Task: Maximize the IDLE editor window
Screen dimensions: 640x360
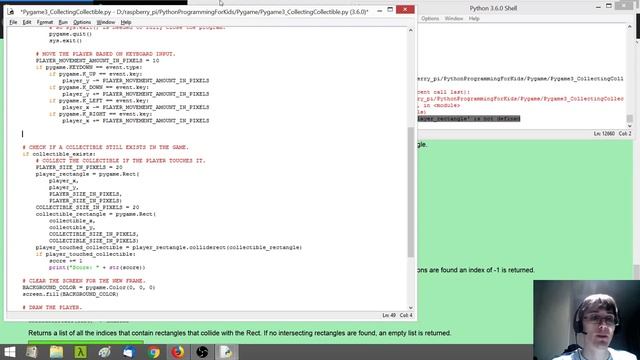Action: point(390,9)
